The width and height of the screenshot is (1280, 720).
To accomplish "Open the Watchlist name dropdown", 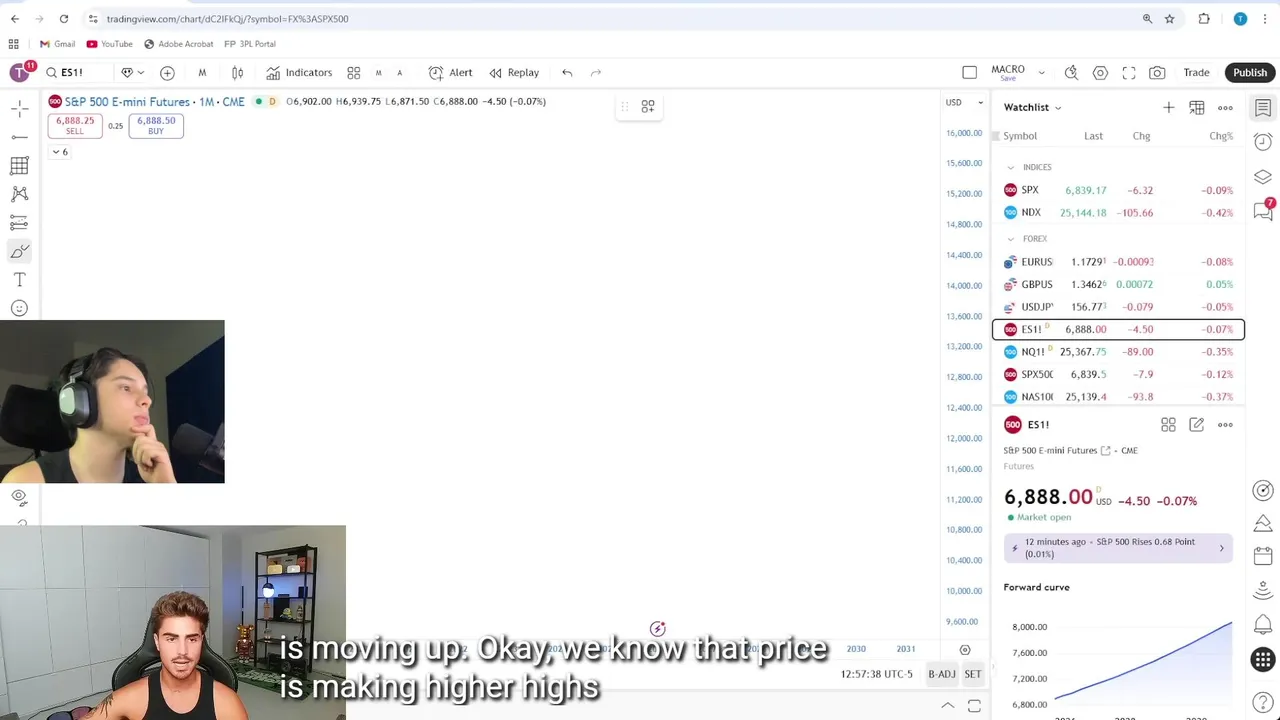I will (x=1033, y=107).
